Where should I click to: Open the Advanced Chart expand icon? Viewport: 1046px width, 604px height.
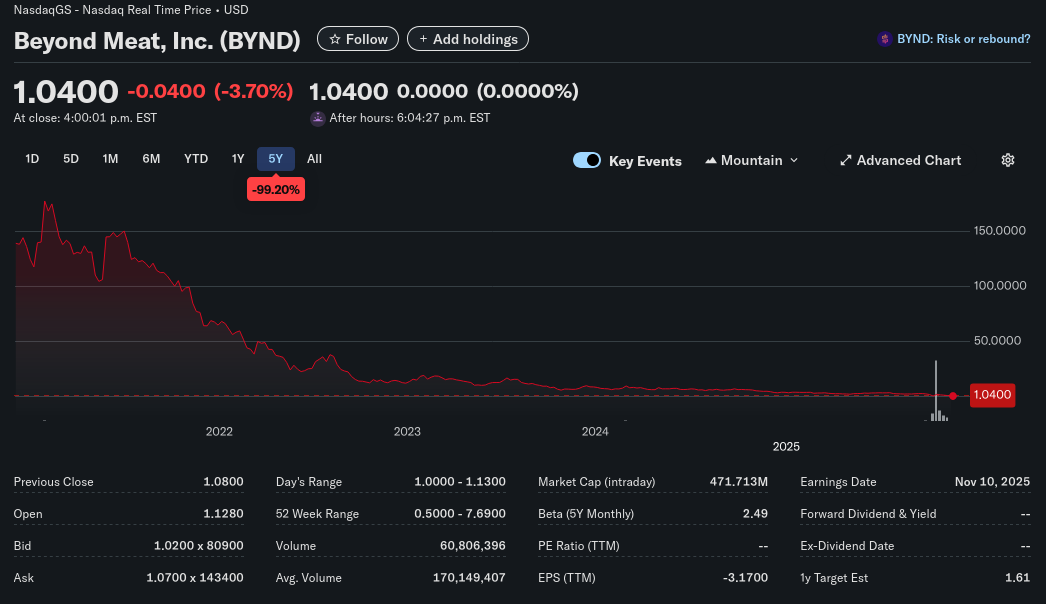845,160
